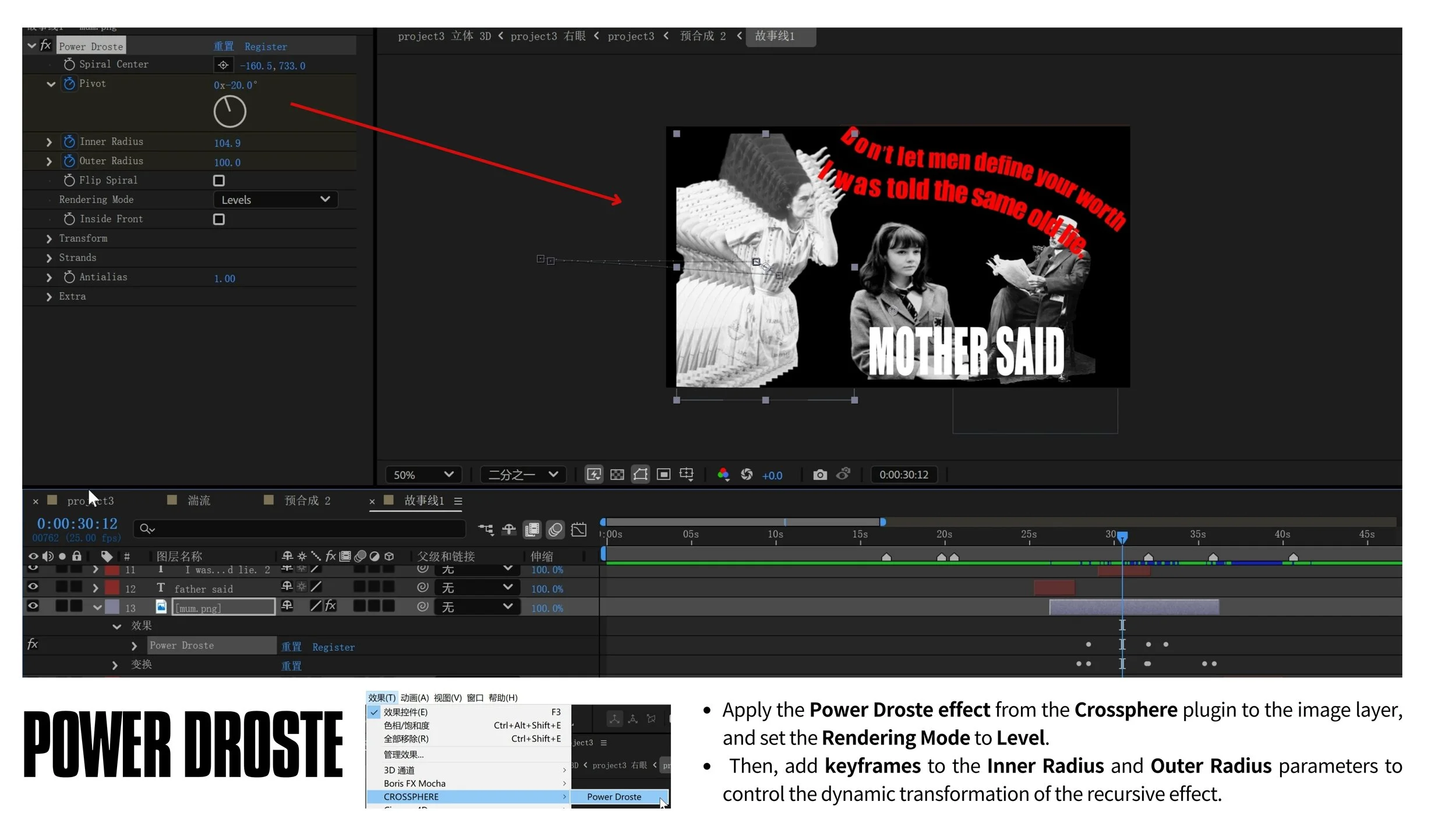Open the 50% zoom dropdown

click(x=423, y=475)
